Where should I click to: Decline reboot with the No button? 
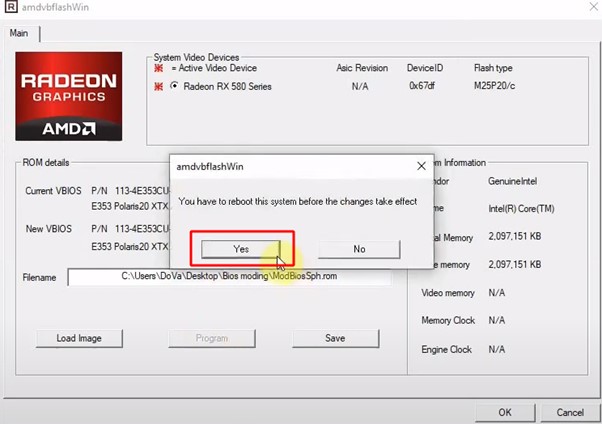point(359,249)
